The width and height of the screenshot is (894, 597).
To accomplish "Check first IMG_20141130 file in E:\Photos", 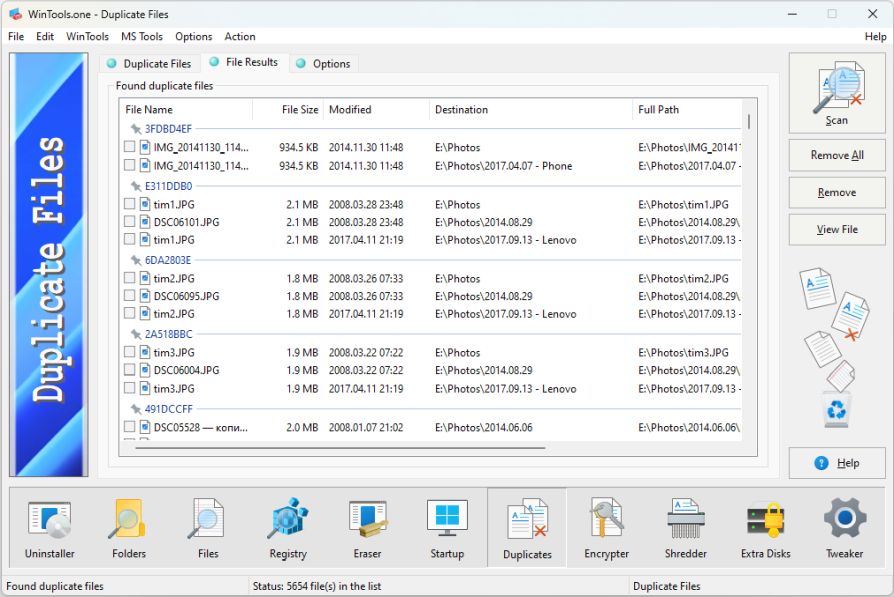I will (x=129, y=147).
